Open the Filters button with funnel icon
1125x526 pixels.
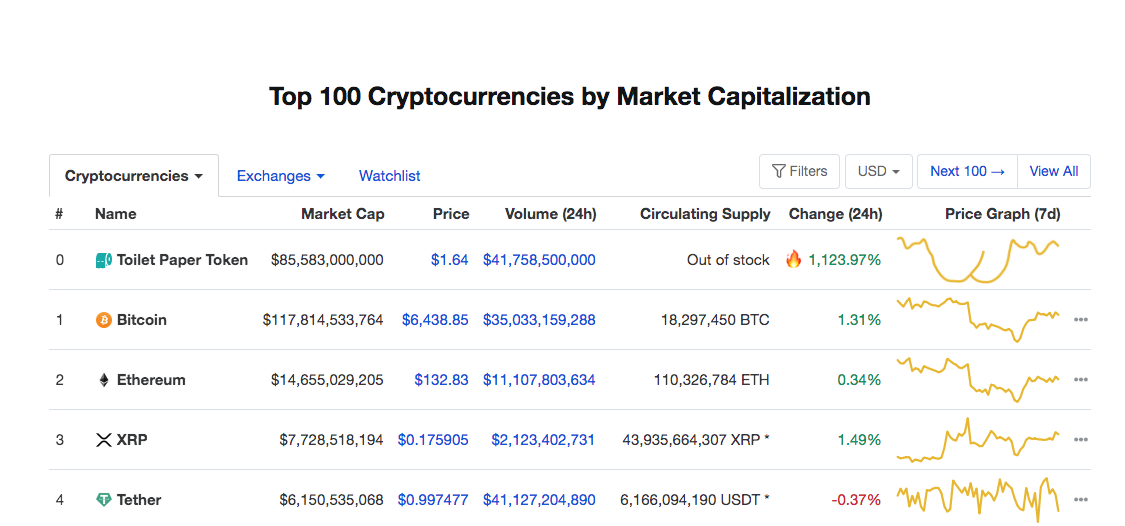pyautogui.click(x=799, y=172)
